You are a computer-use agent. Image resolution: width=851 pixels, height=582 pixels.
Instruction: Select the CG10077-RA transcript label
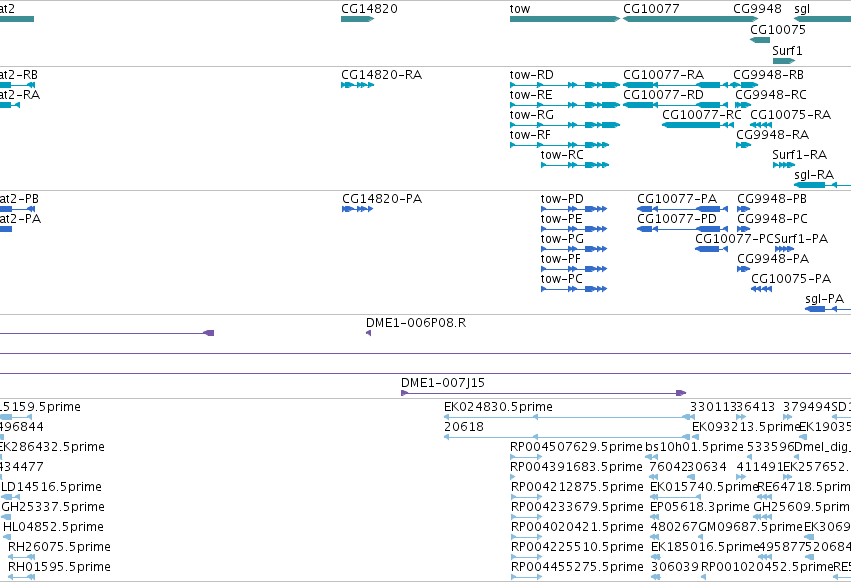(663, 75)
